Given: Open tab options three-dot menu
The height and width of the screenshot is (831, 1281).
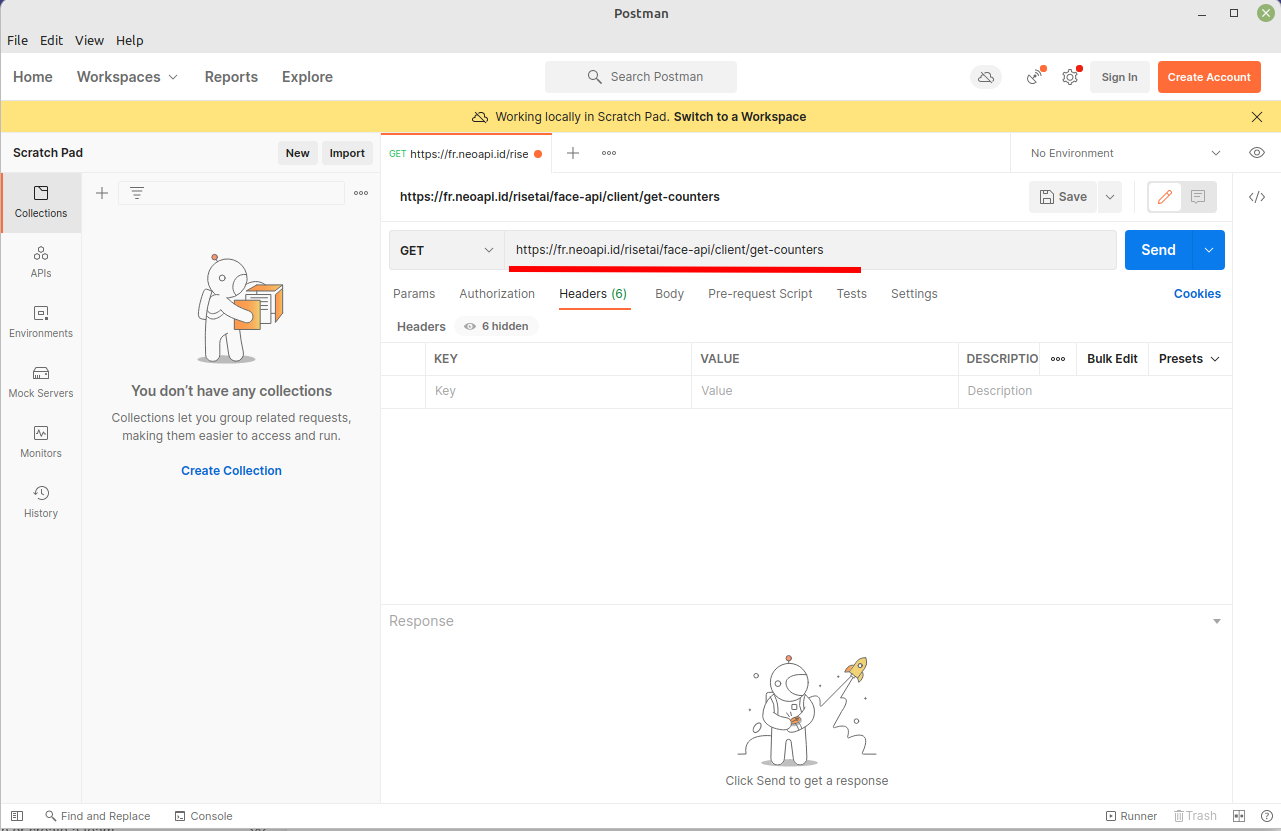Looking at the screenshot, I should [609, 153].
